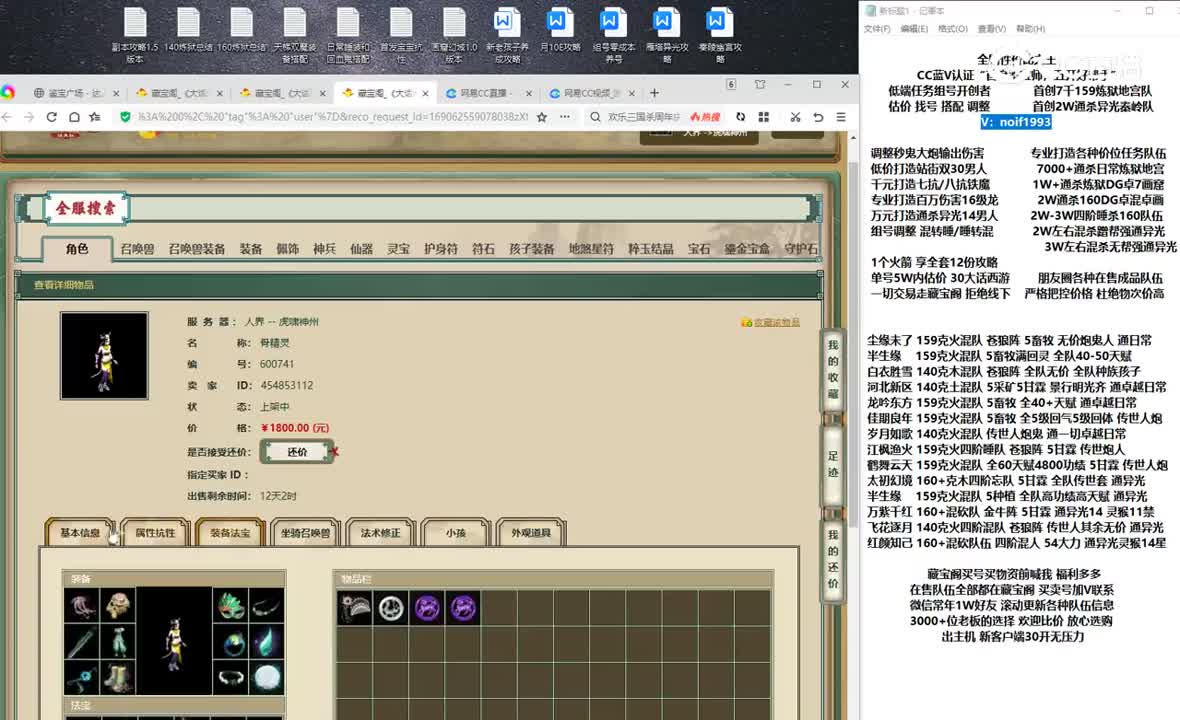Click the browser skin shirt icon
Viewport: 1180px width, 720px height.
760,84
